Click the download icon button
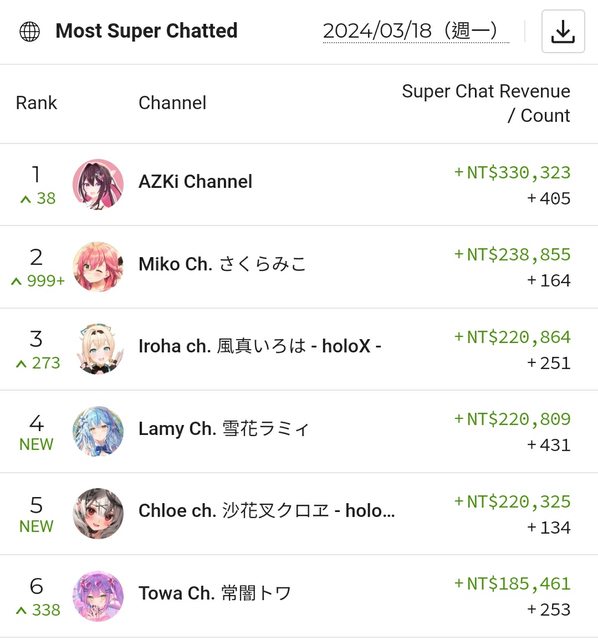 pos(563,31)
